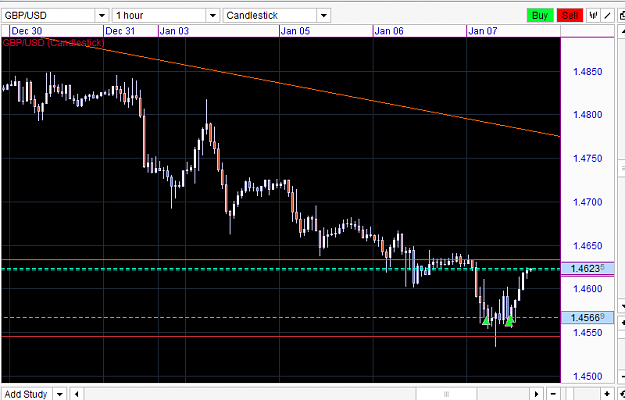Click the 1.4750 axis price label
The width and height of the screenshot is (625, 400).
pos(587,159)
